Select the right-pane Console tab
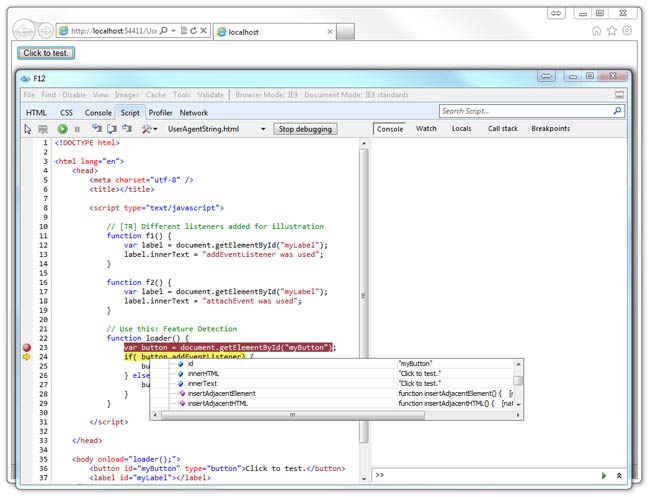Viewport: 650px width, 497px height. (x=390, y=129)
